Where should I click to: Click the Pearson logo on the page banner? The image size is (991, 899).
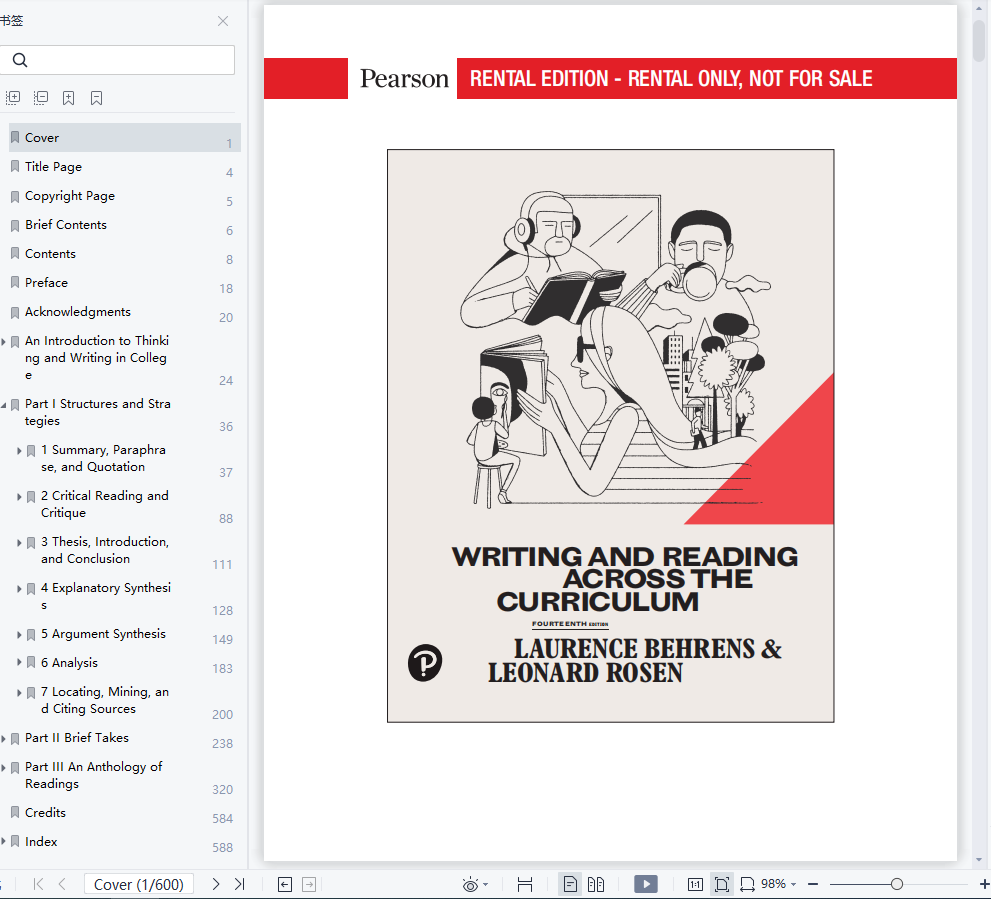(404, 78)
